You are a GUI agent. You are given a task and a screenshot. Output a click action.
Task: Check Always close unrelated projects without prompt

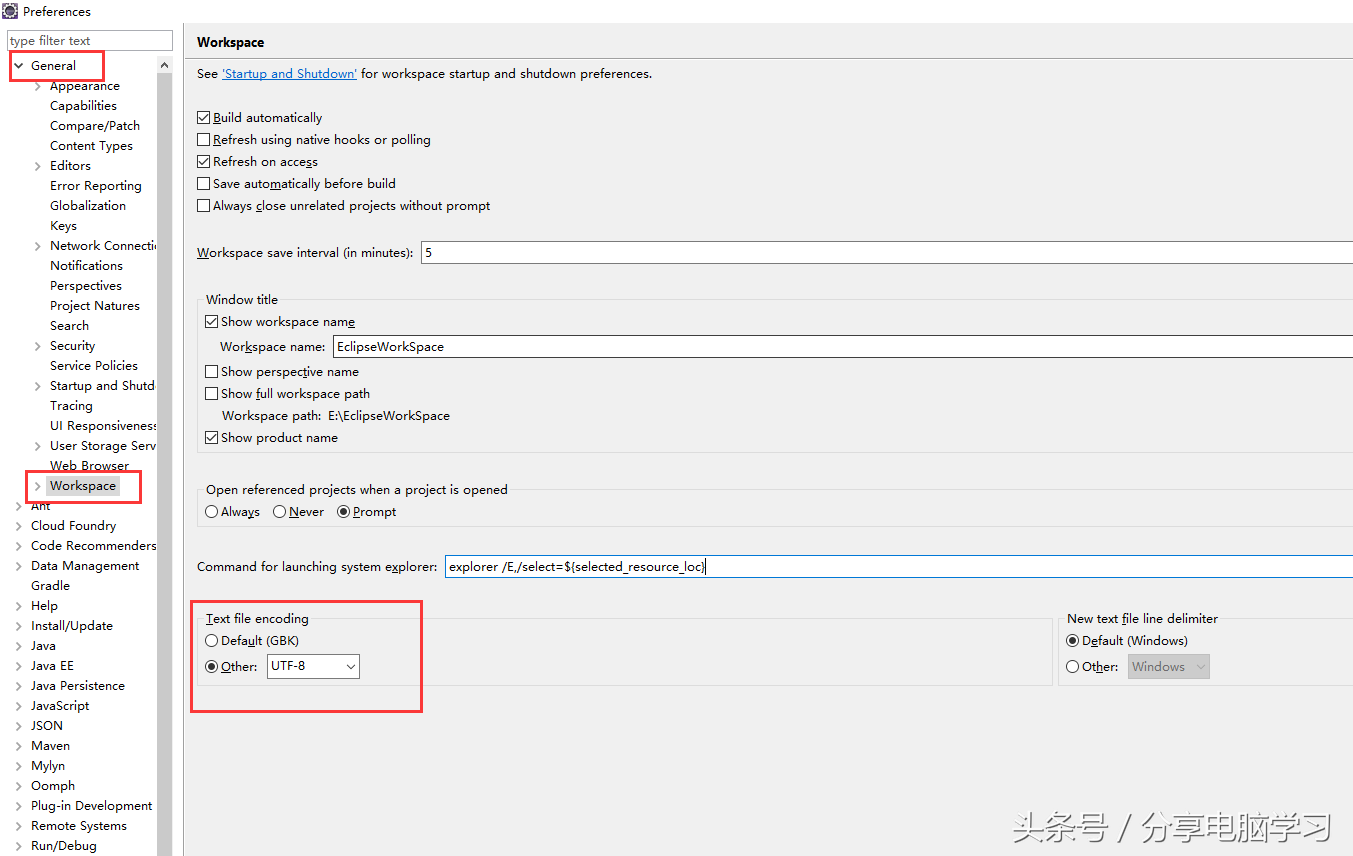(x=204, y=206)
